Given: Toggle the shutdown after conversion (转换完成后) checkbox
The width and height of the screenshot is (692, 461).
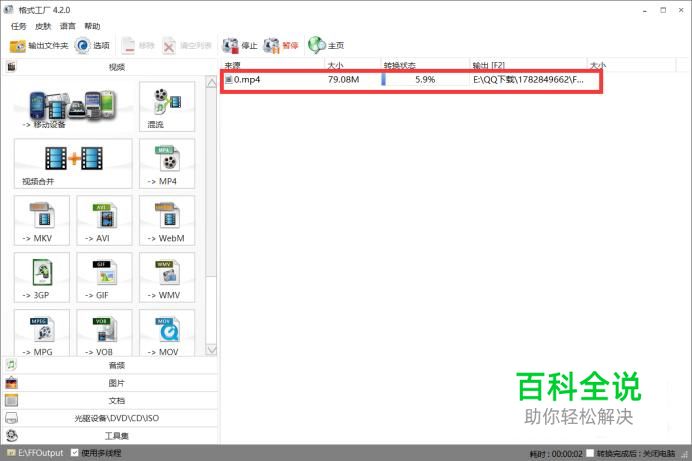Looking at the screenshot, I should (x=590, y=453).
